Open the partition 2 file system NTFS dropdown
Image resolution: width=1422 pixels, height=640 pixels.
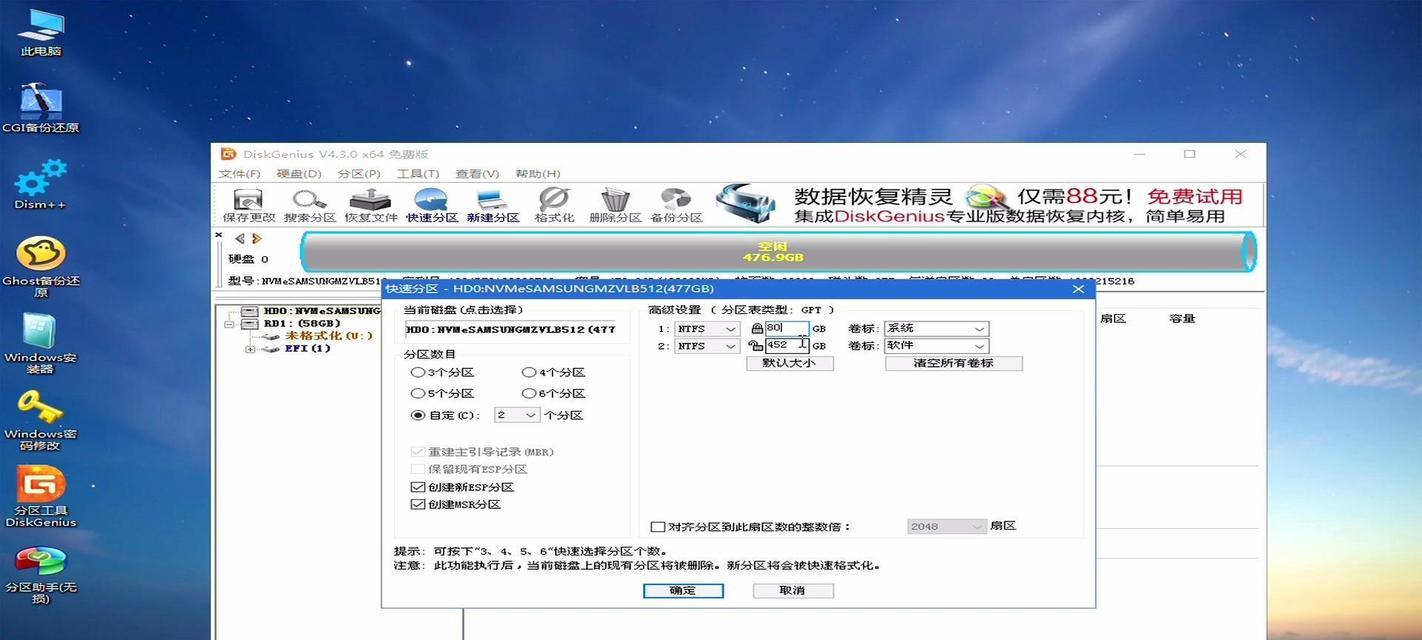(x=707, y=346)
